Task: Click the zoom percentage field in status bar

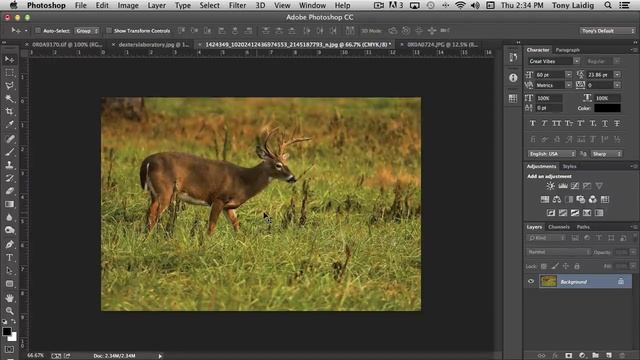Action: coord(36,356)
